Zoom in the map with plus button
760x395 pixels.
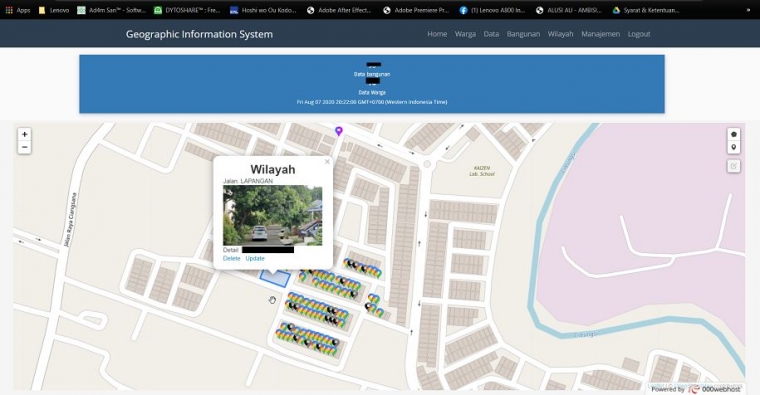coord(24,134)
